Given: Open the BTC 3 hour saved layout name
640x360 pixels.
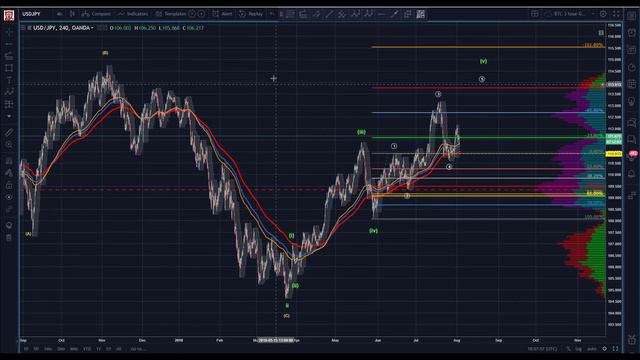Looking at the screenshot, I should [x=570, y=14].
